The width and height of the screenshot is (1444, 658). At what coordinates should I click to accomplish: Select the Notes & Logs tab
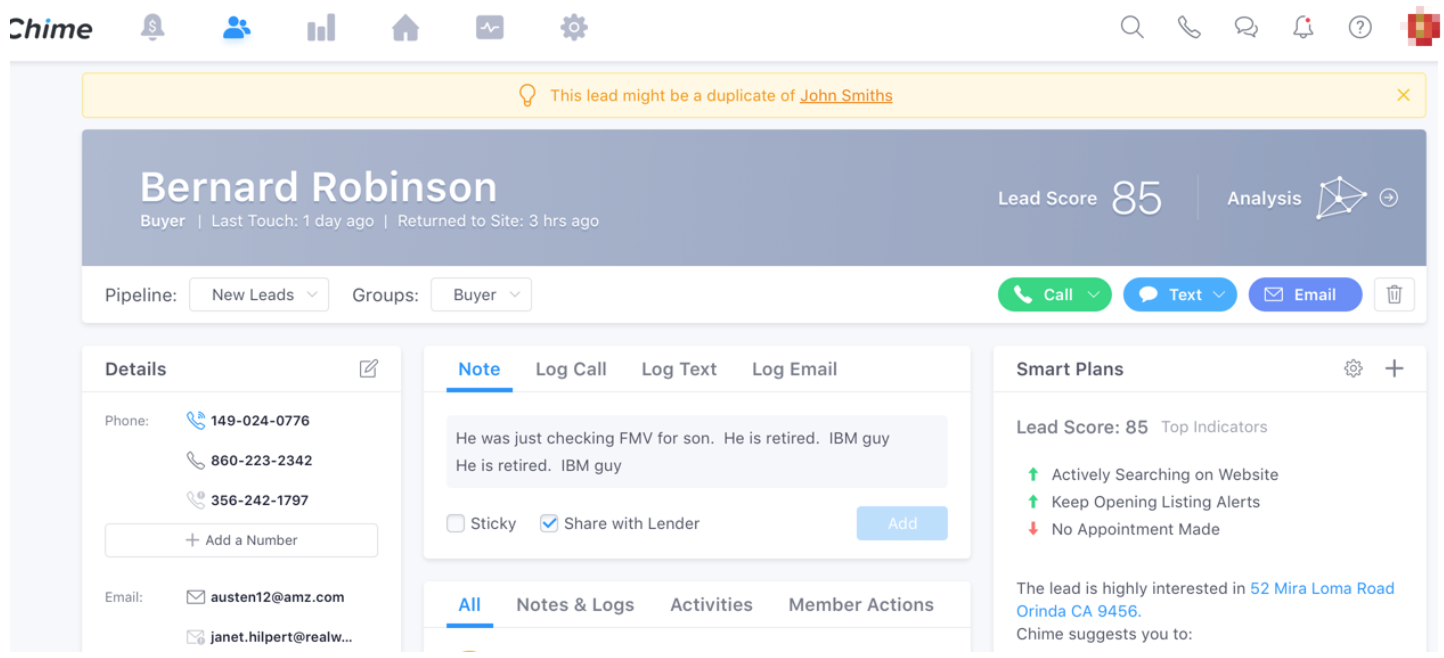[x=575, y=605]
